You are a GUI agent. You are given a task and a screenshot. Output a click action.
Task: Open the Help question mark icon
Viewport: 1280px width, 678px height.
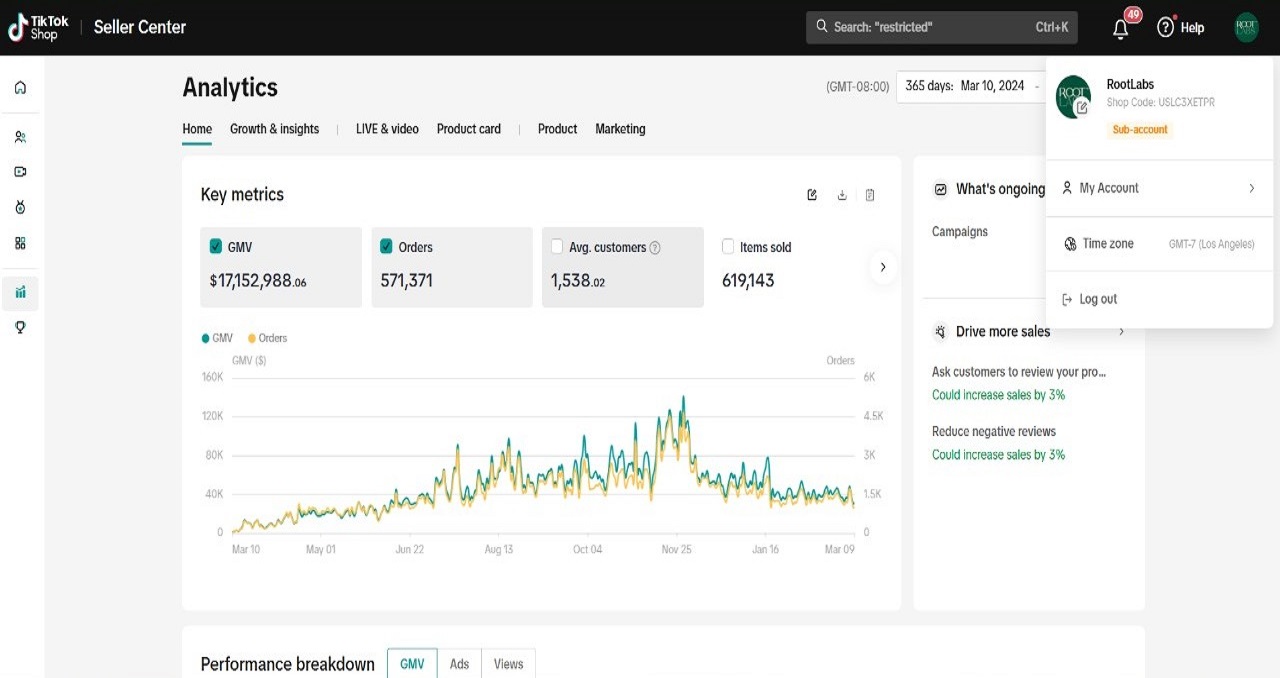tap(1165, 28)
